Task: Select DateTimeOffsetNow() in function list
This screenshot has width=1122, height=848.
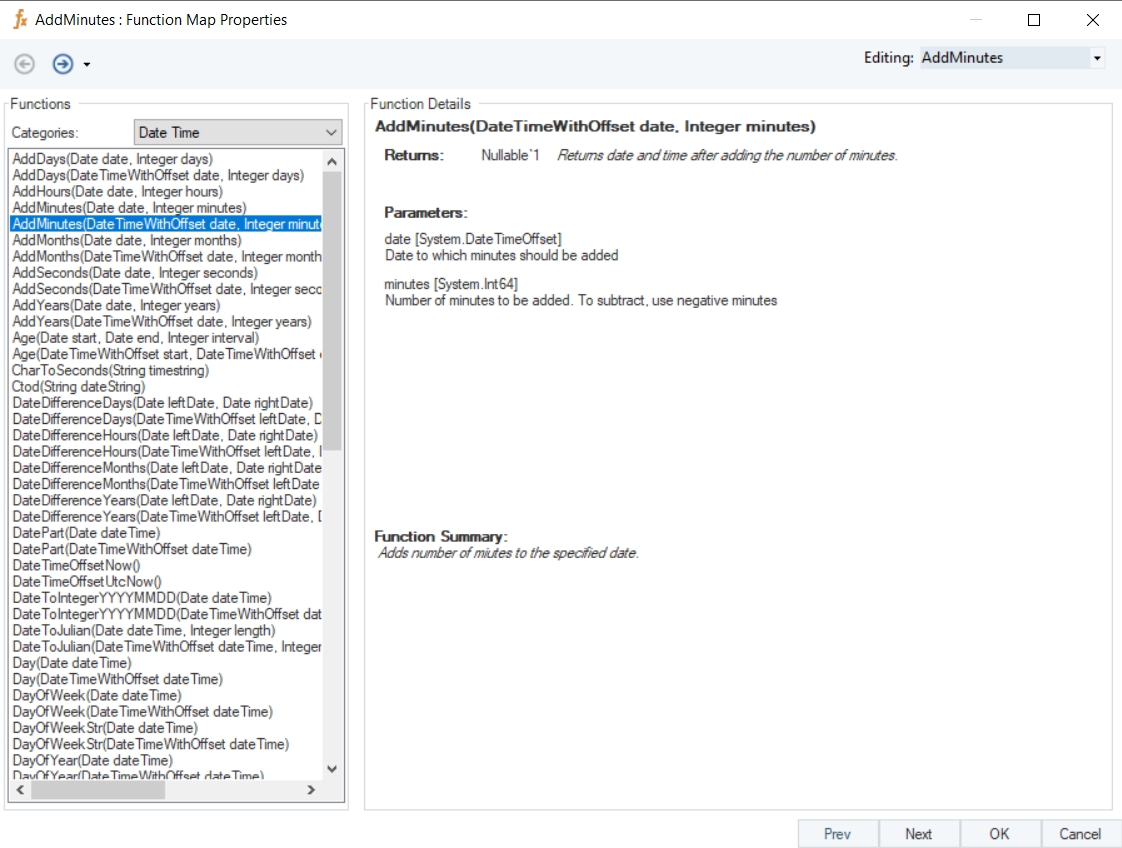Action: click(x=76, y=565)
